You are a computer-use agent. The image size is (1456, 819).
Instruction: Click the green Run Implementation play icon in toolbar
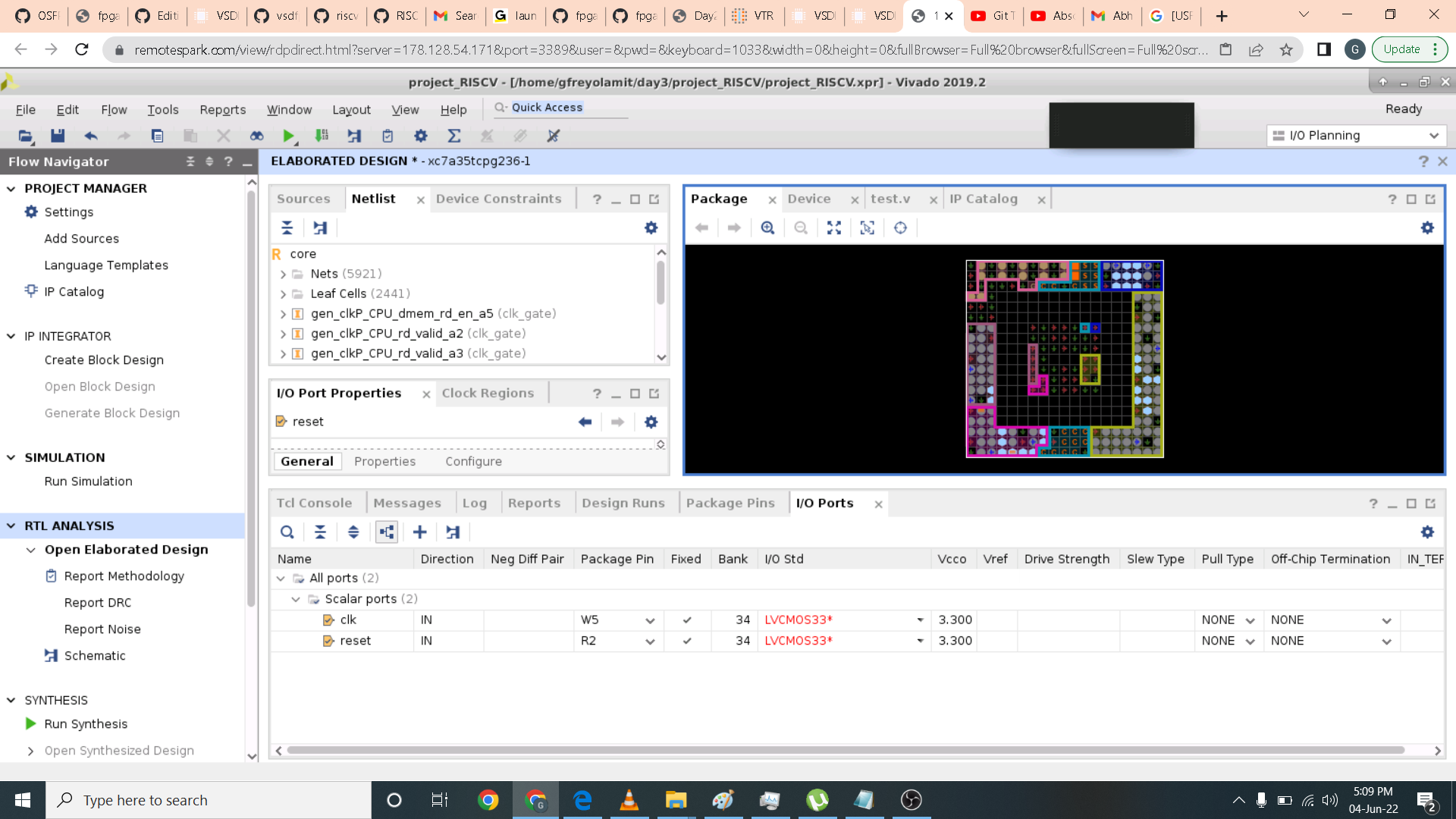coord(287,136)
